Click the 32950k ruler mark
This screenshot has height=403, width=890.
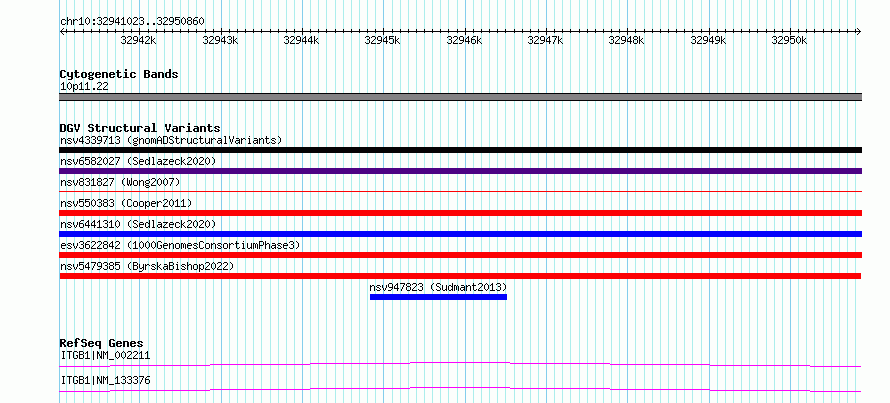pos(790,40)
